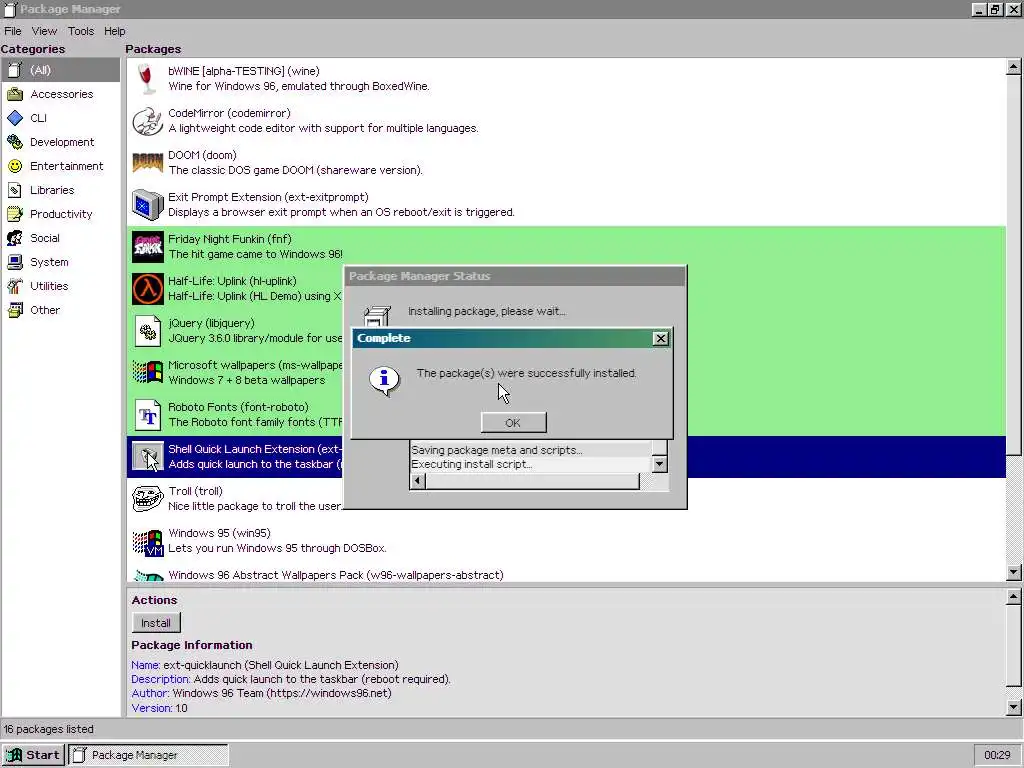This screenshot has height=768, width=1024.
Task: Click the Productivity notepad icon
Action: point(15,214)
